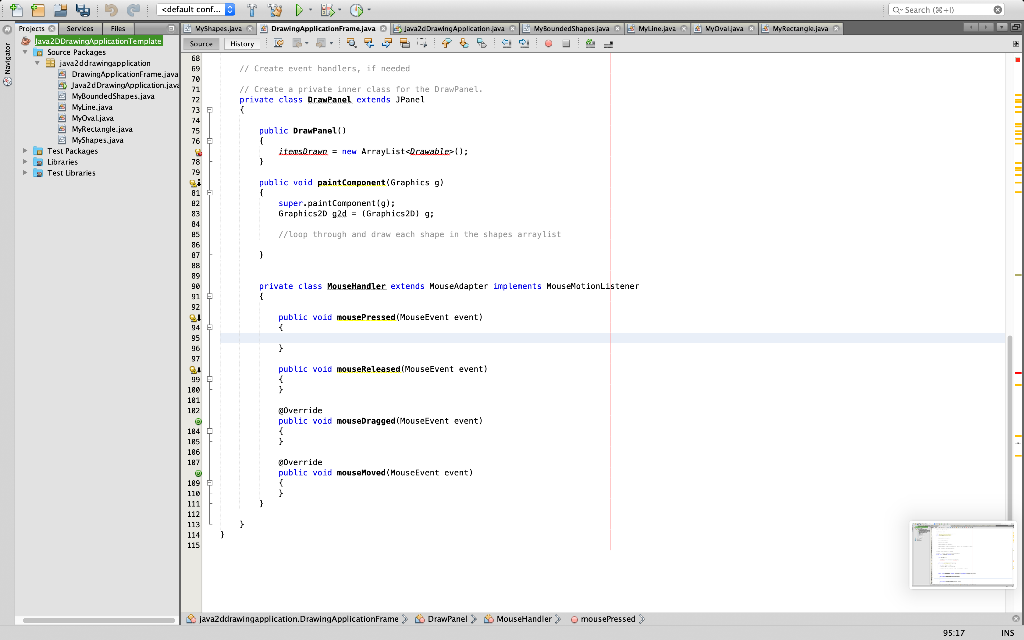Click the Undo icon in the main toolbar

[x=112, y=10]
